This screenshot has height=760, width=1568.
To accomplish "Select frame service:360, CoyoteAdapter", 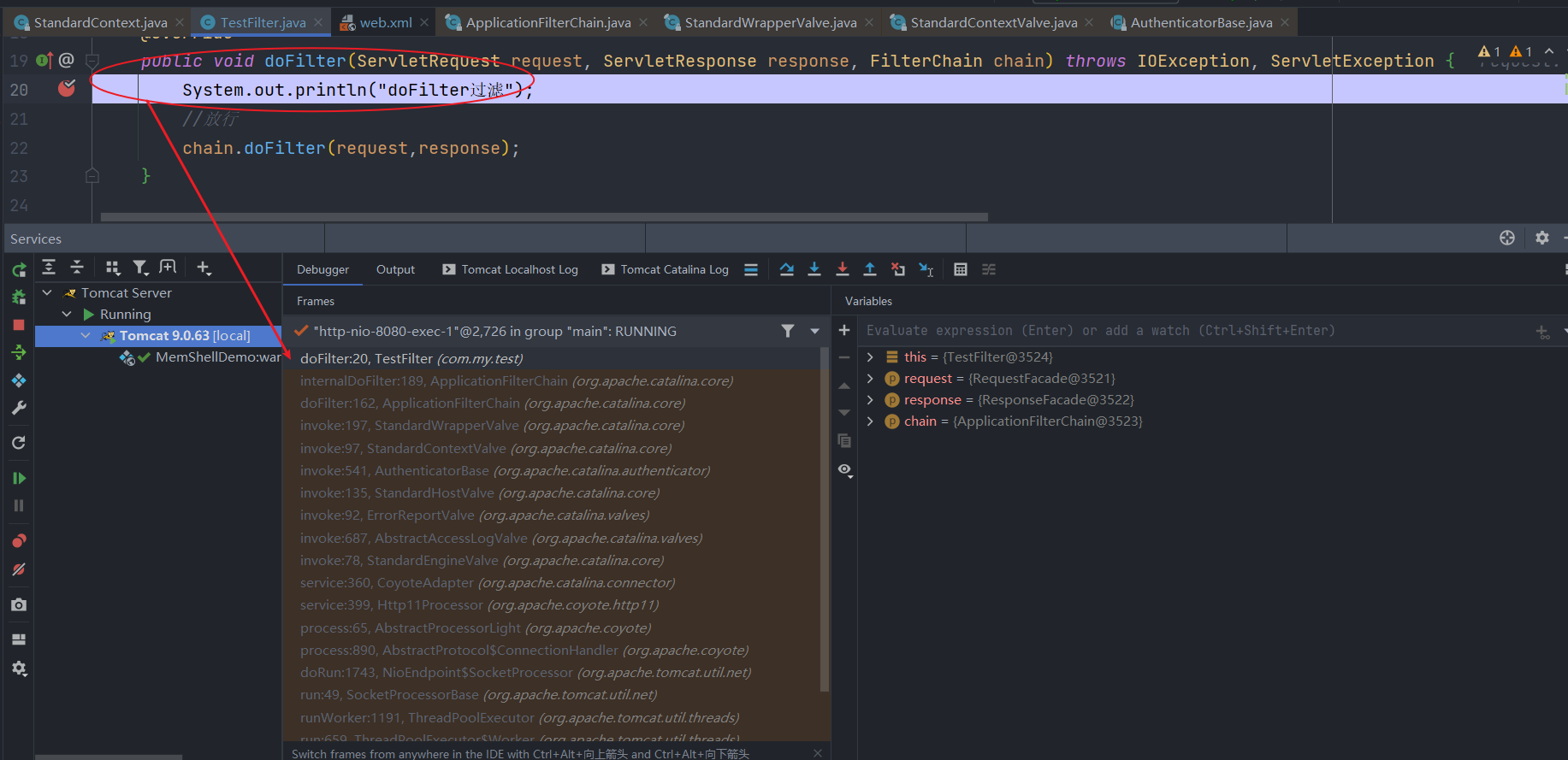I will (x=552, y=582).
